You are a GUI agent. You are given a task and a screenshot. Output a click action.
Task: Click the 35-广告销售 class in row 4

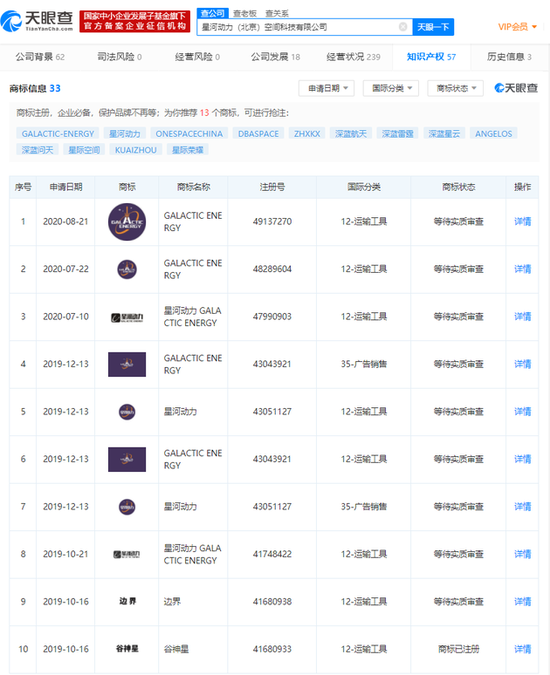click(364, 364)
